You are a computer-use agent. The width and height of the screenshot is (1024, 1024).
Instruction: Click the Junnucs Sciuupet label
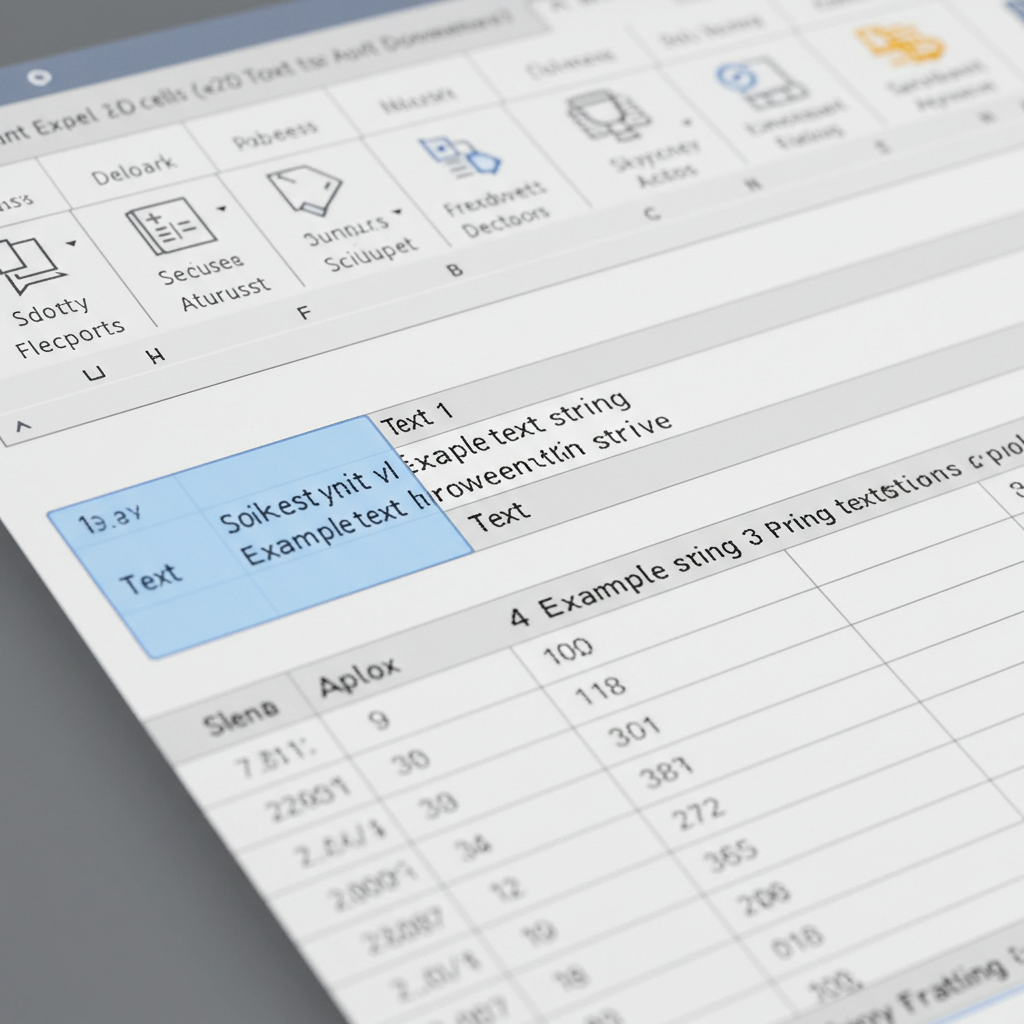360,243
